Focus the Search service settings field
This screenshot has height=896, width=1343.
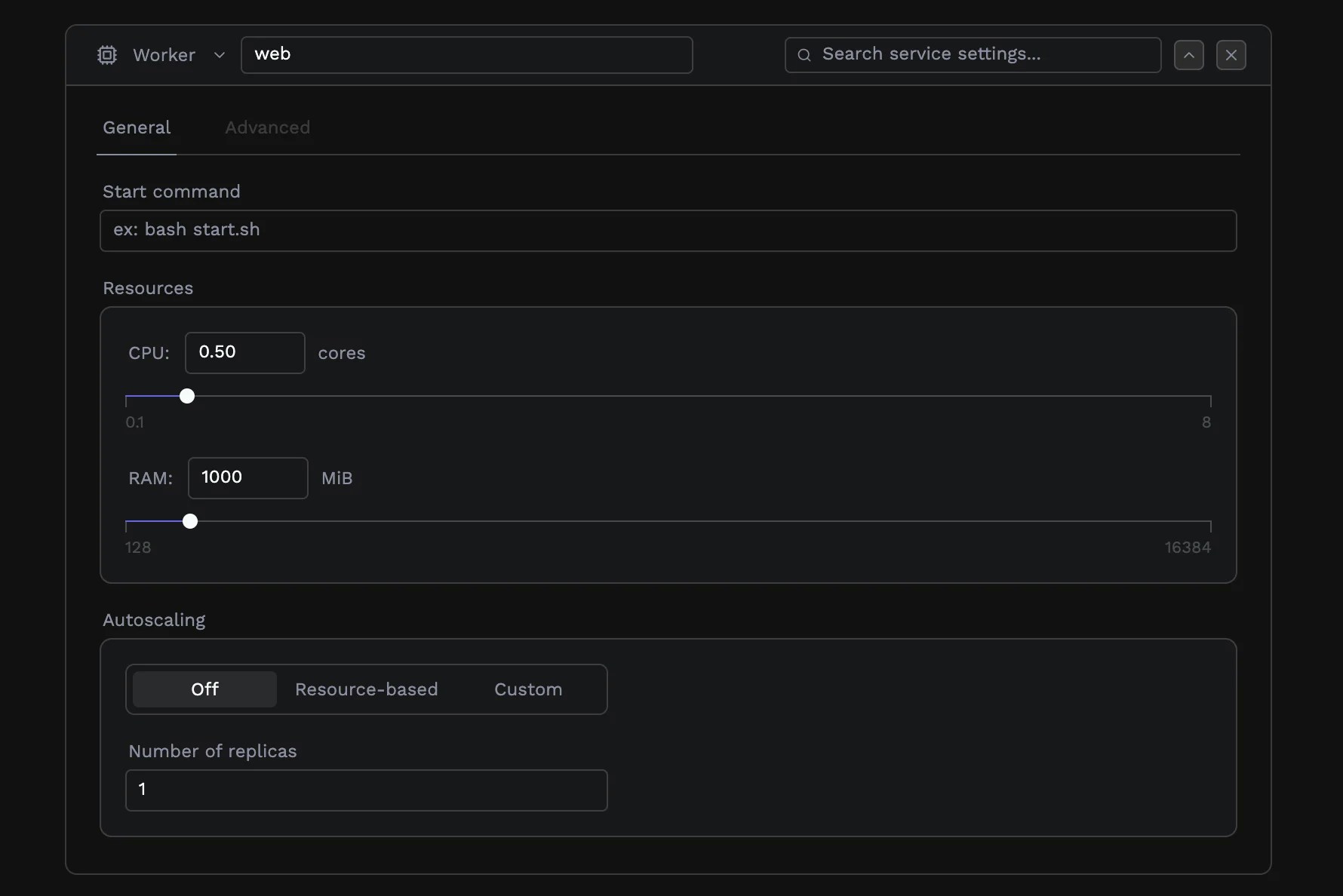972,54
